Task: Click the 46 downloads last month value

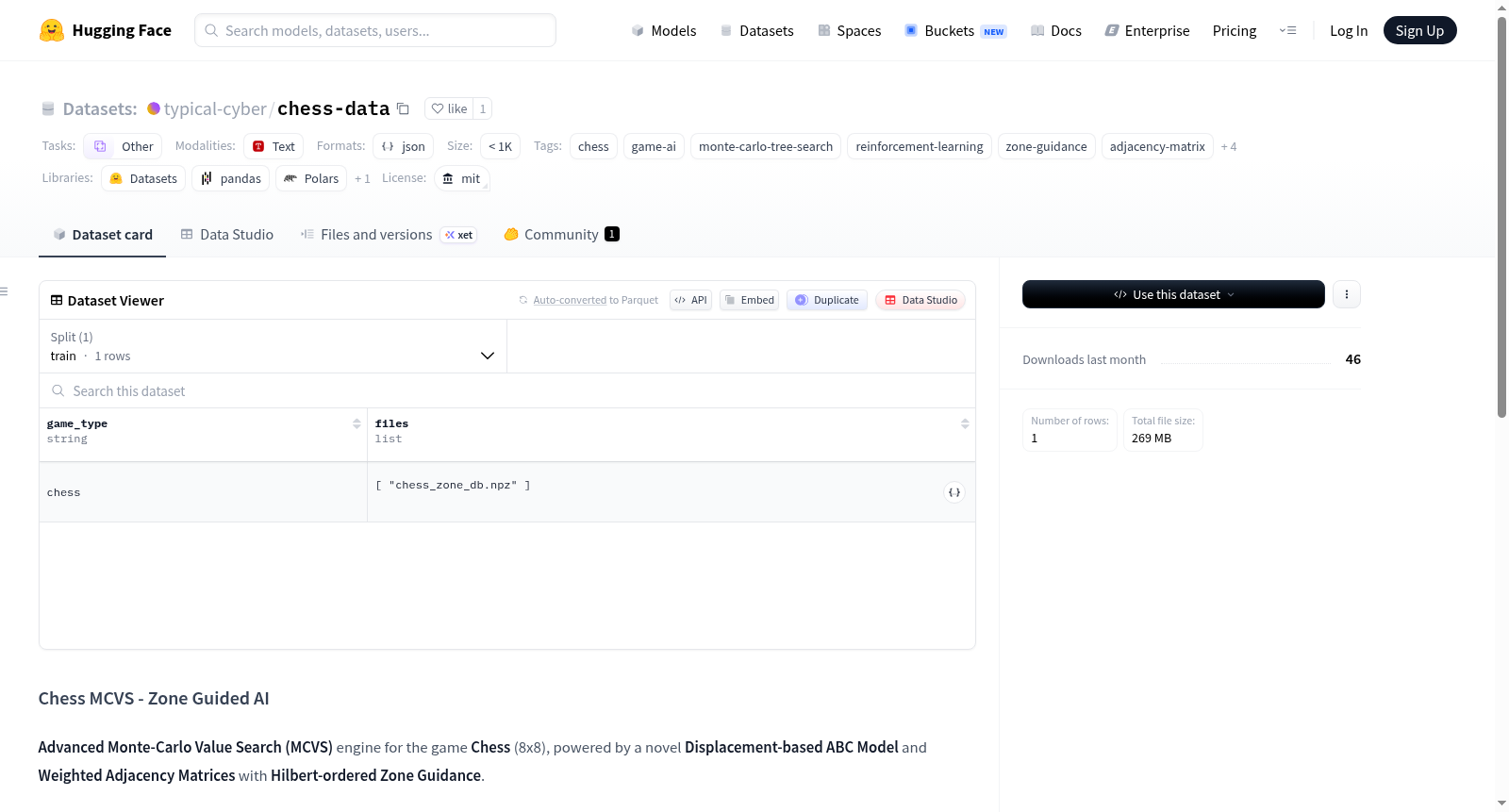Action: (1353, 359)
